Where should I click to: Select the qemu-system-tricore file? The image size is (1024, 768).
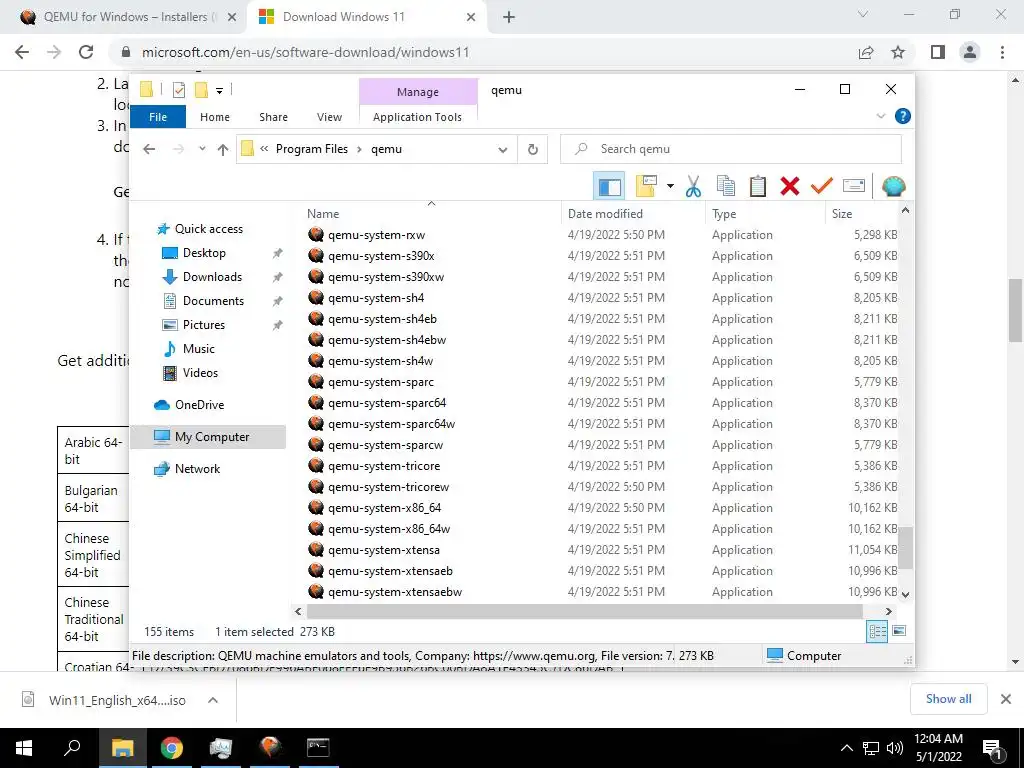coord(383,466)
